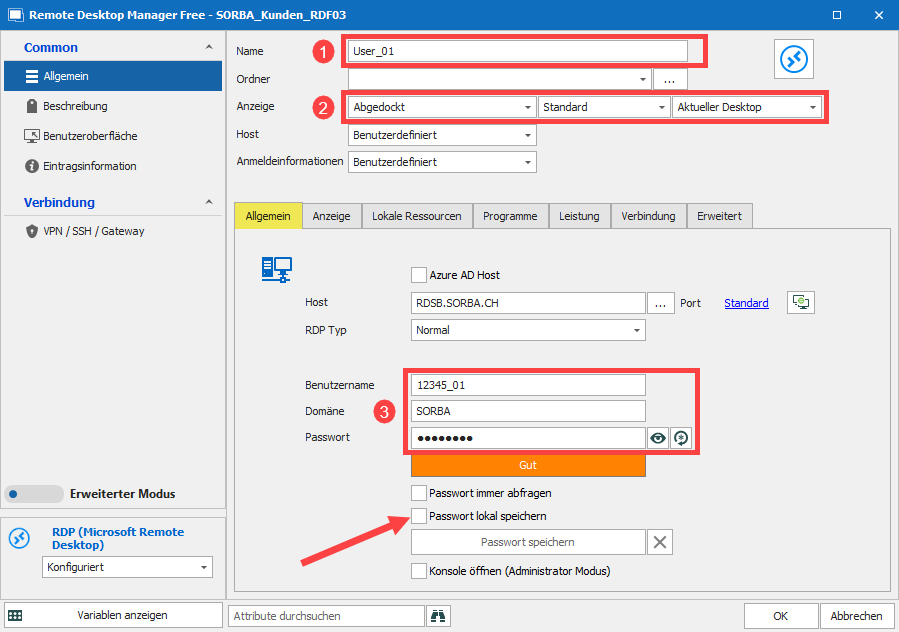The width and height of the screenshot is (899, 632).
Task: Check Passwort immer abfragen
Action: point(419,493)
